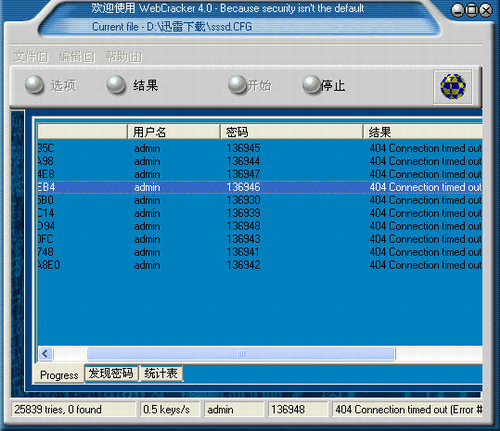
Task: Open the 文件 menu
Action: point(31,57)
